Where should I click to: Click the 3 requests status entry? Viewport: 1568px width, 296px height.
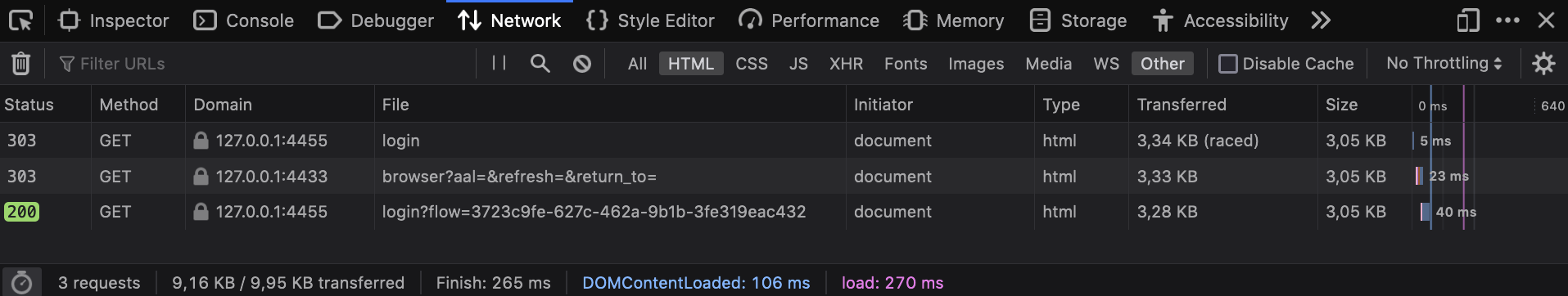click(x=99, y=282)
